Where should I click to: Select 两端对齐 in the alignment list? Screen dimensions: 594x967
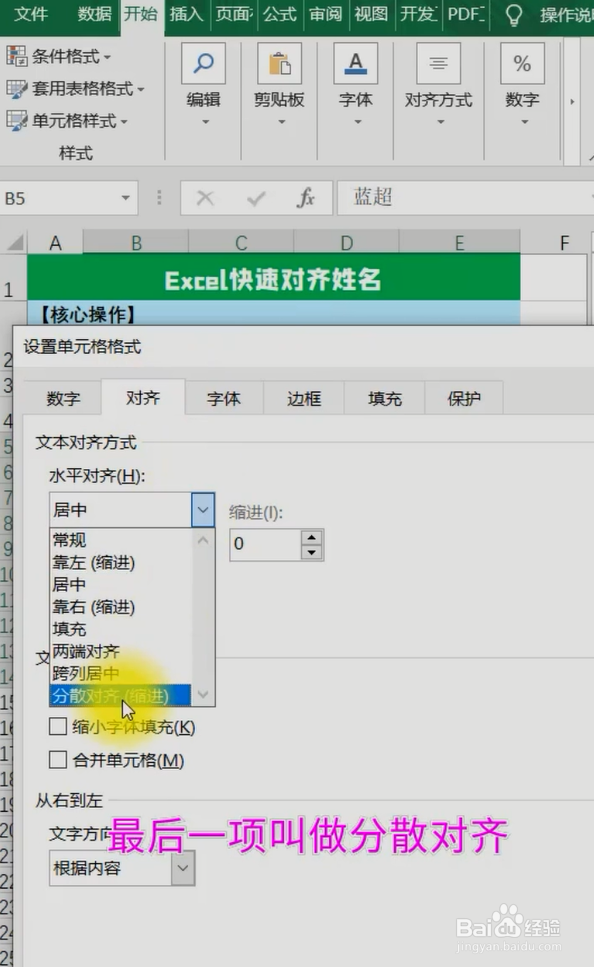(86, 651)
